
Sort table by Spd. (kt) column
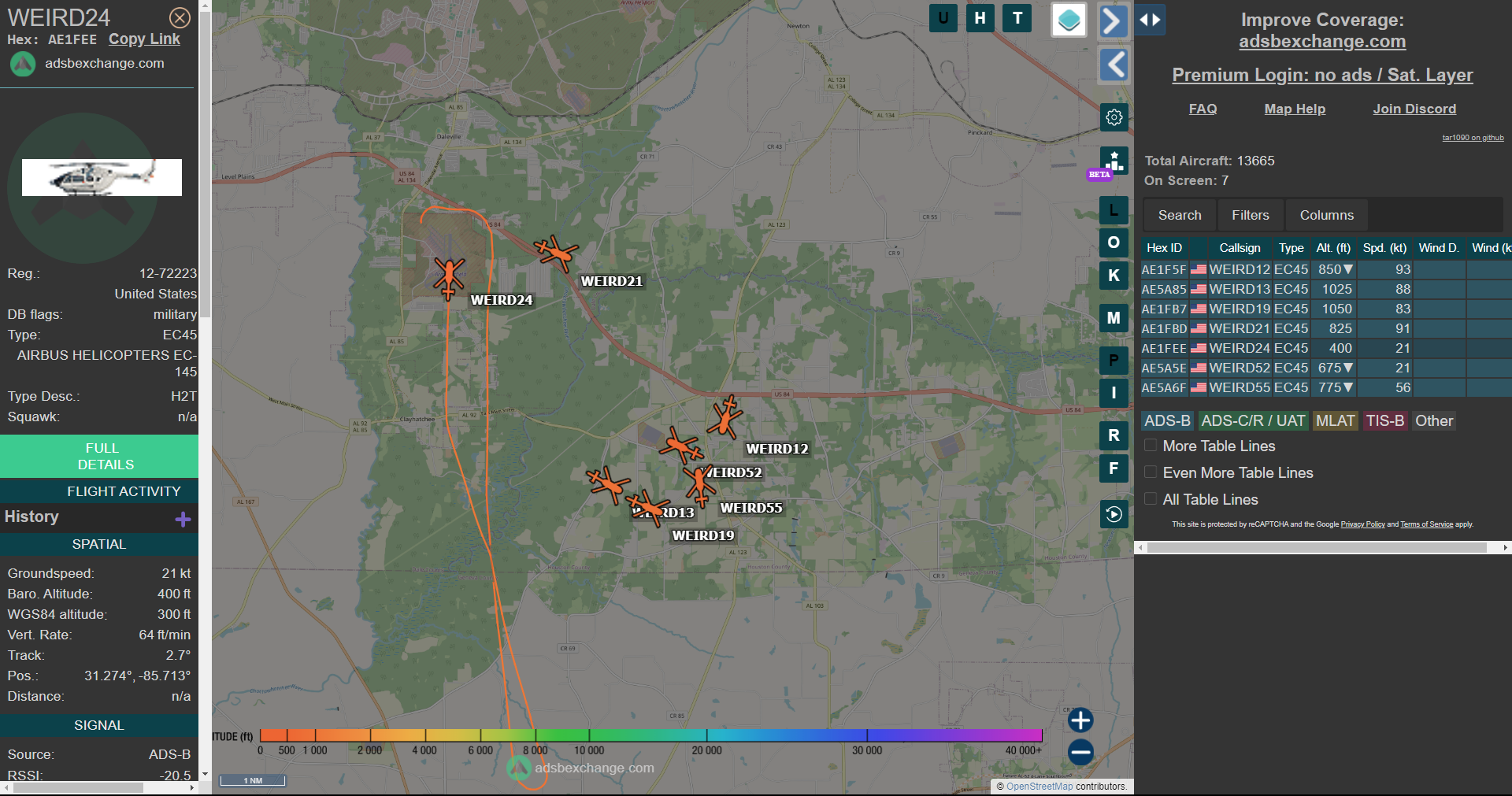(1384, 248)
